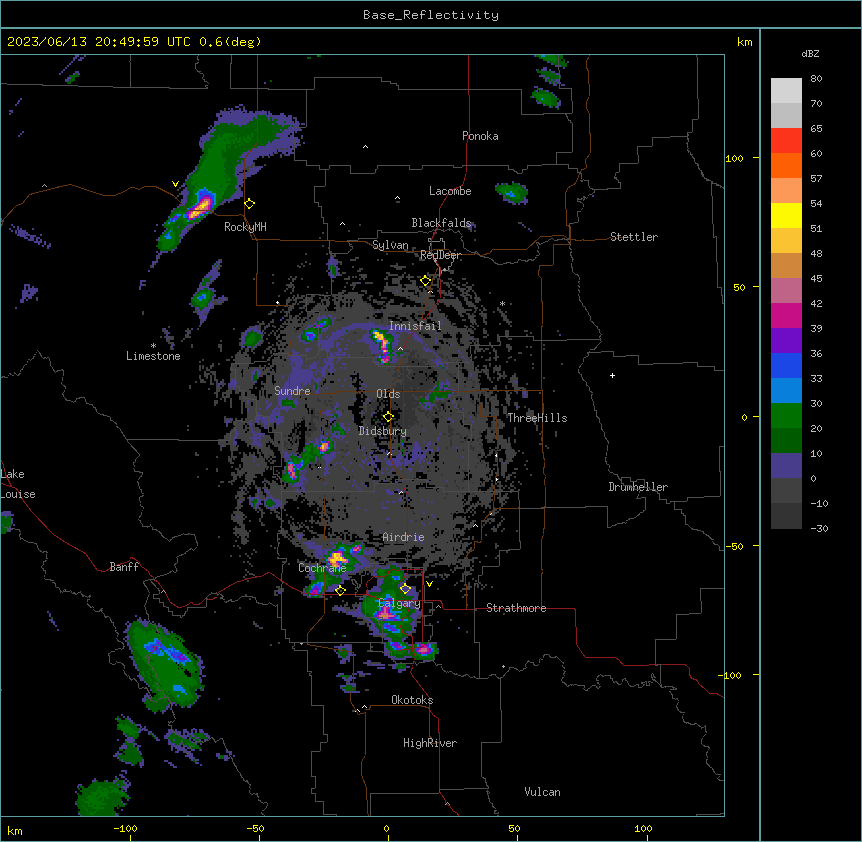Click the Strathmore label
Screen dimensions: 862x842
pyautogui.click(x=516, y=608)
